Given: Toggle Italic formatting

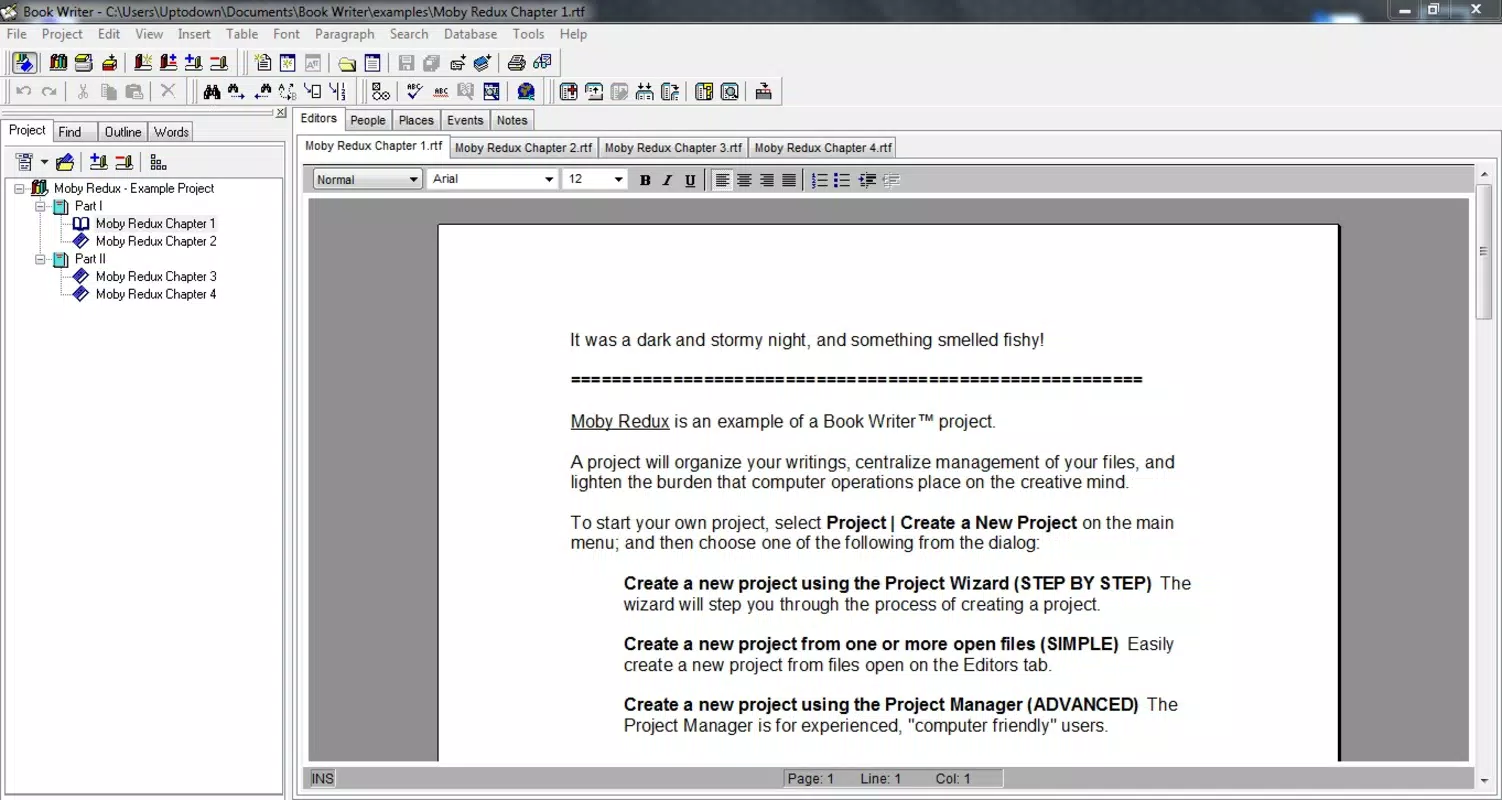Looking at the screenshot, I should pyautogui.click(x=667, y=180).
